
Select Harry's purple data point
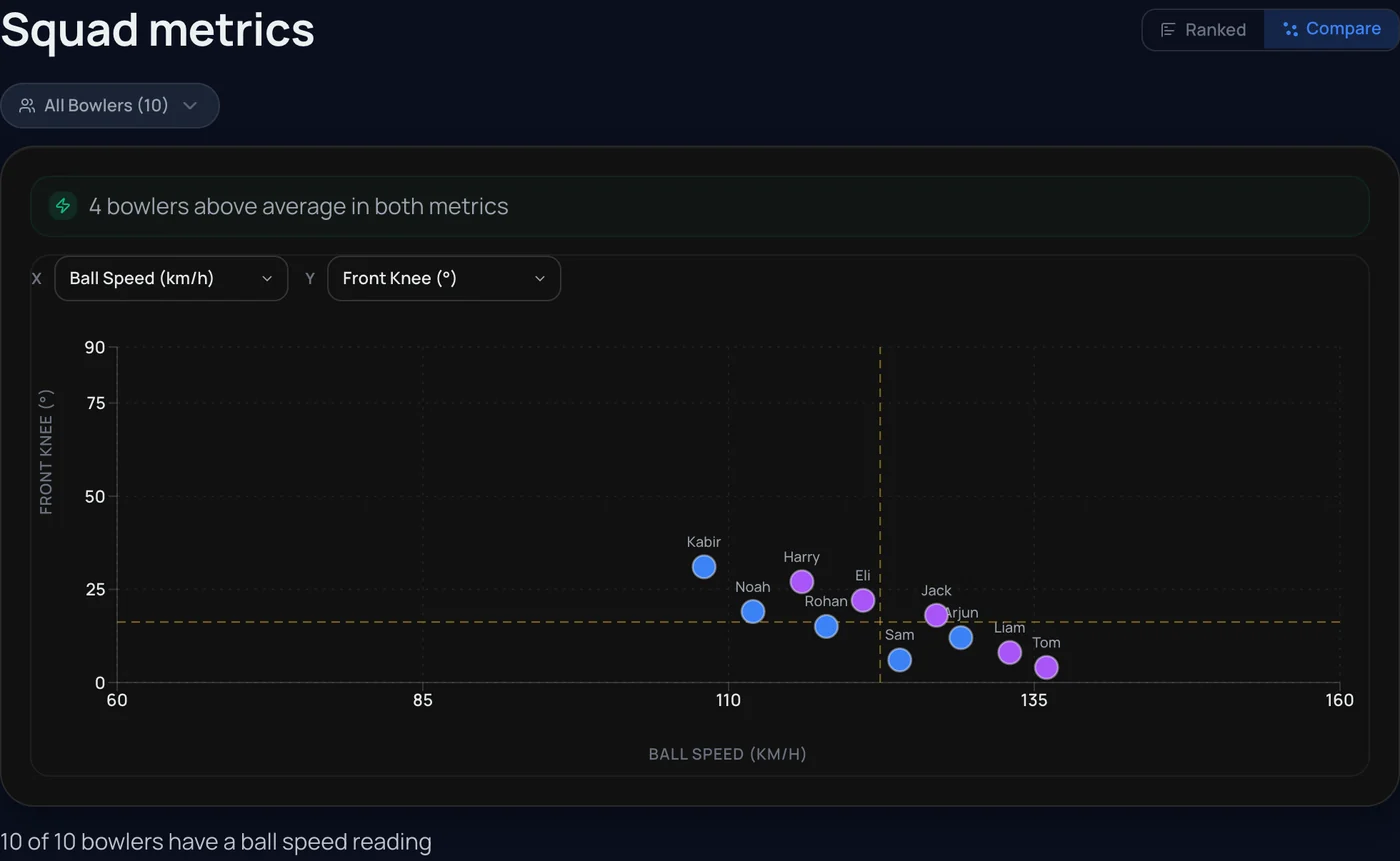pyautogui.click(x=802, y=581)
